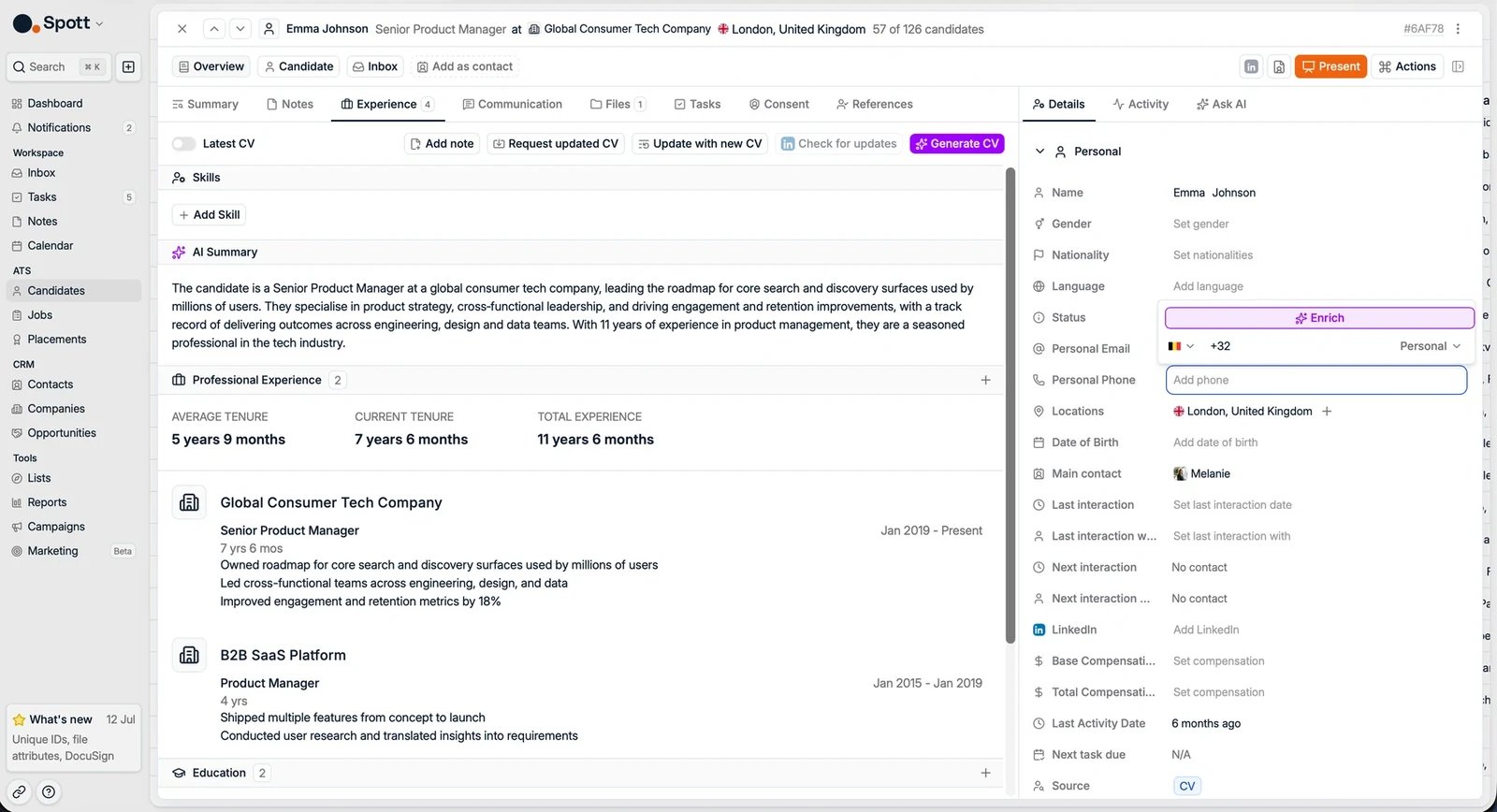Open the help question mark icon

(x=49, y=791)
